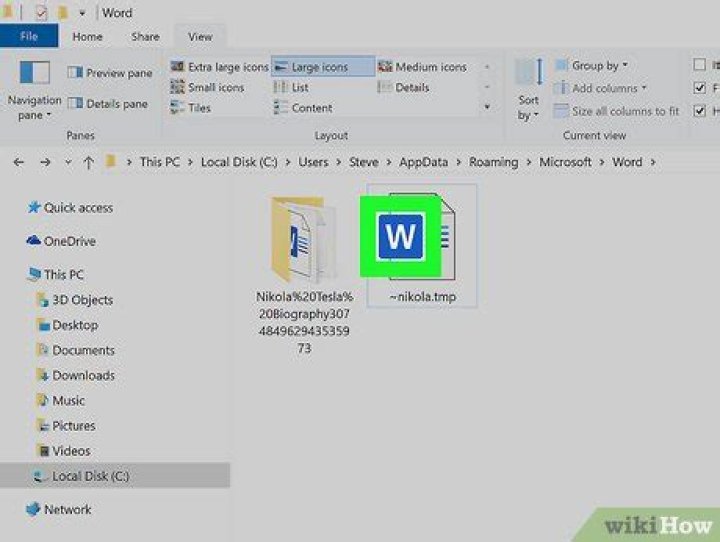Switch to the Share ribbon tab
The width and height of the screenshot is (720, 542).
pos(144,37)
